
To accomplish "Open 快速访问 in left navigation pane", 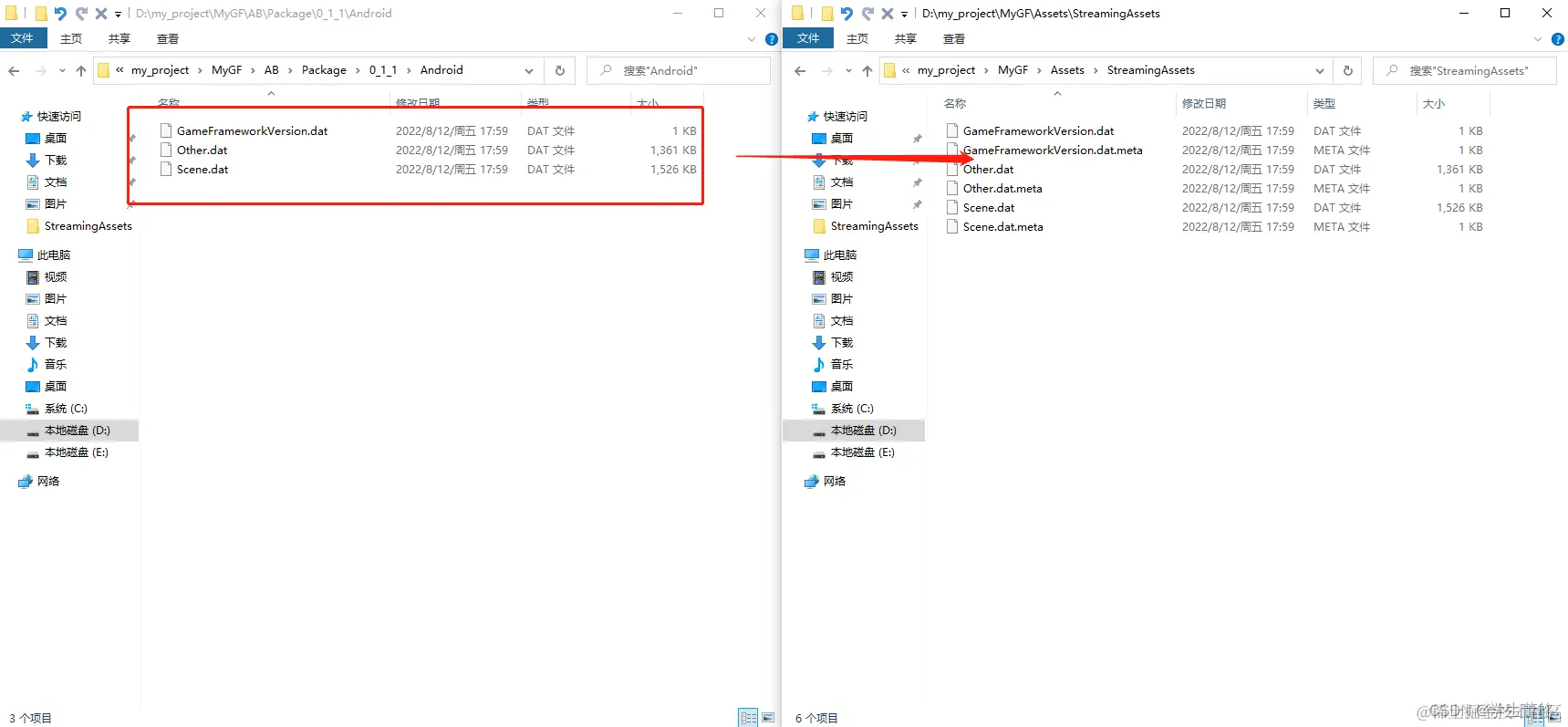I will click(59, 116).
